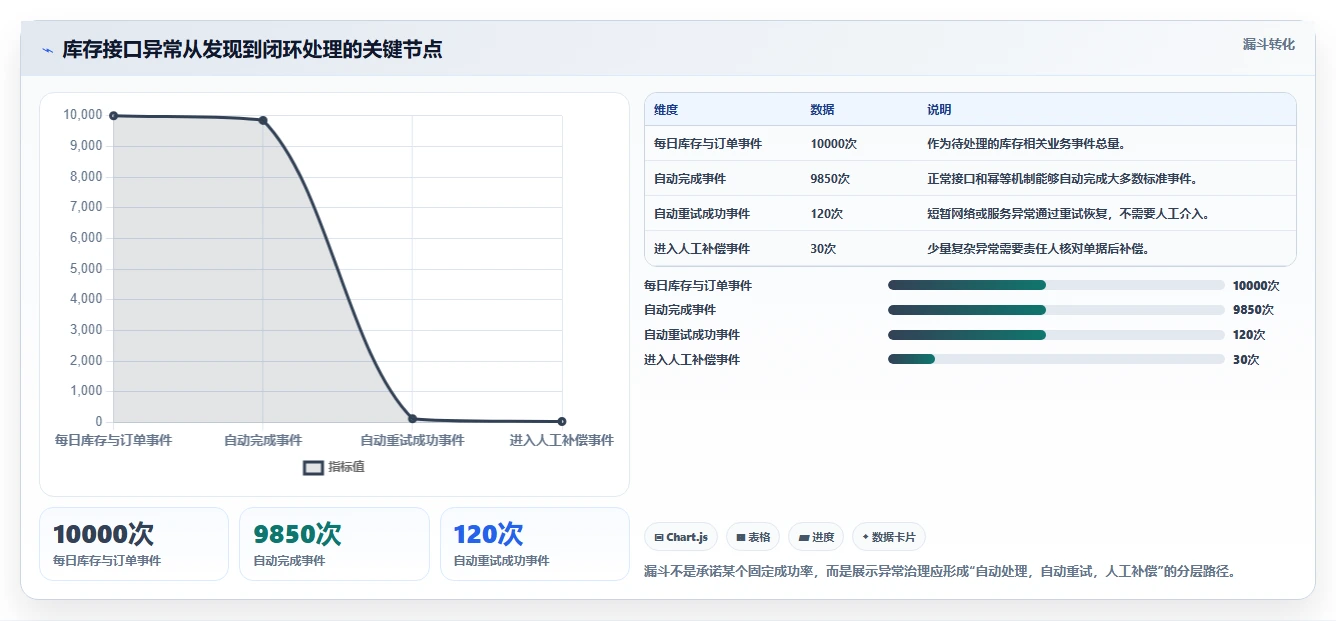This screenshot has width=1336, height=621.
Task: Click description starting 短暂网络或服务异常
Action: tap(1069, 214)
